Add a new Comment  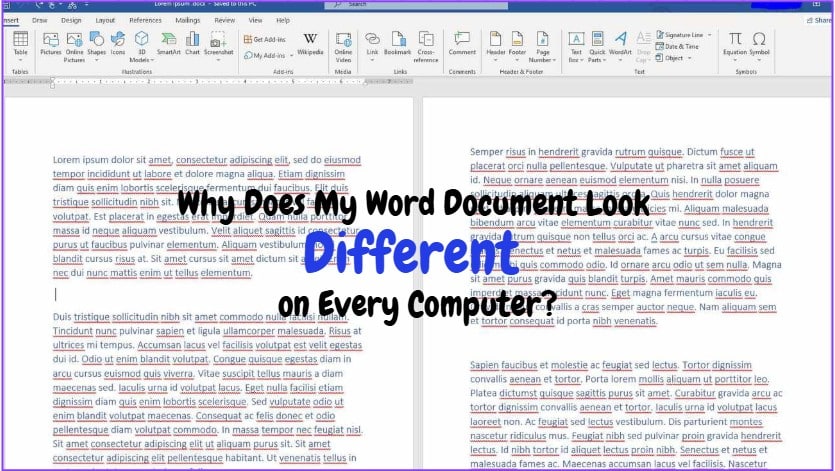click(x=462, y=43)
